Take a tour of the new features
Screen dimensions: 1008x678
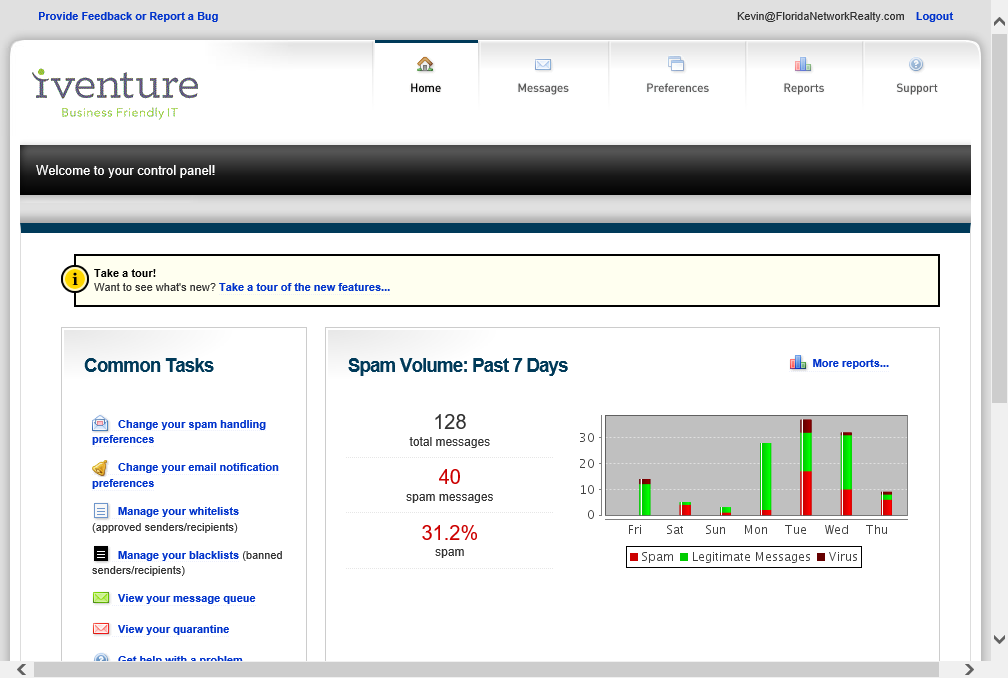click(x=305, y=287)
